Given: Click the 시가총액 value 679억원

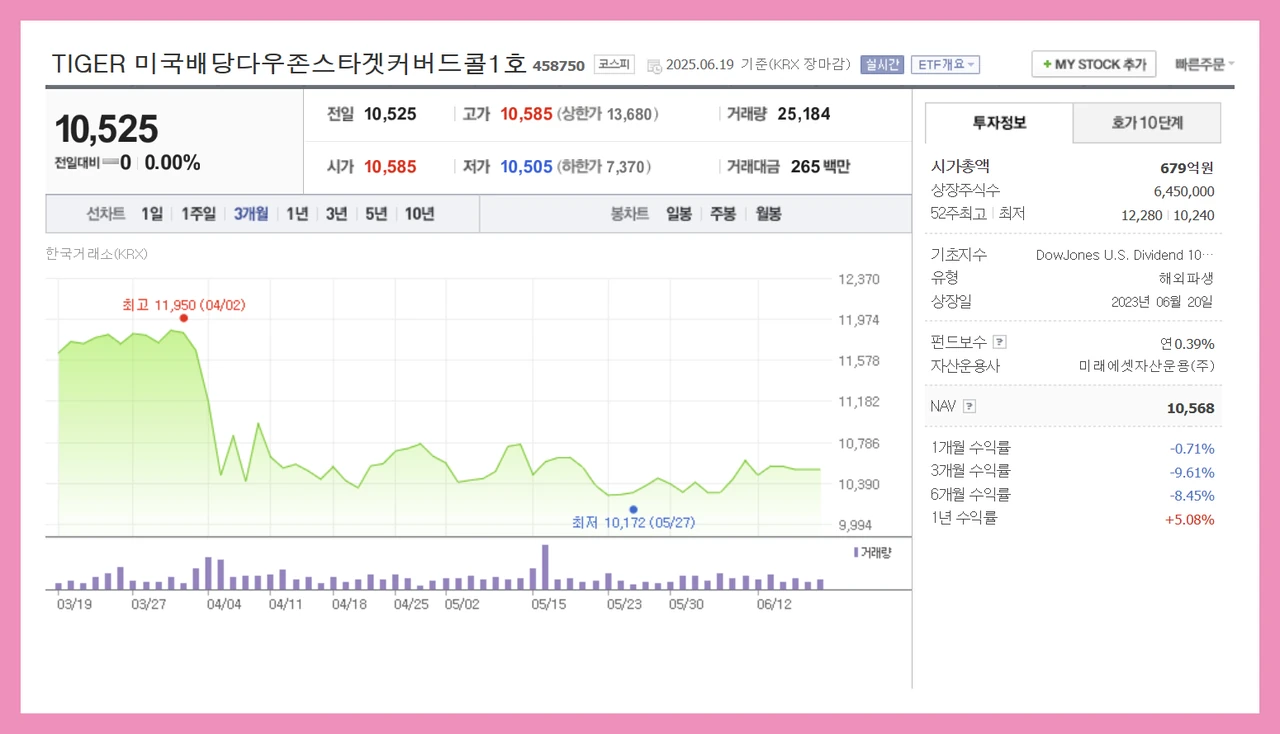Looking at the screenshot, I should (x=1187, y=168).
